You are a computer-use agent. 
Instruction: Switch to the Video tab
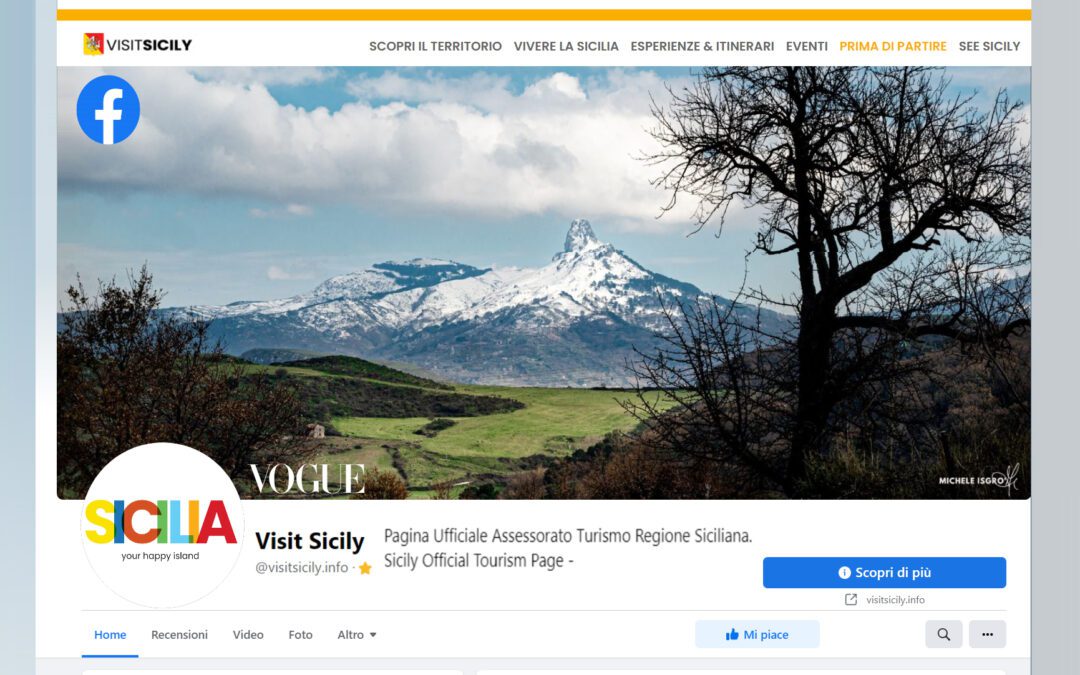pyautogui.click(x=248, y=634)
